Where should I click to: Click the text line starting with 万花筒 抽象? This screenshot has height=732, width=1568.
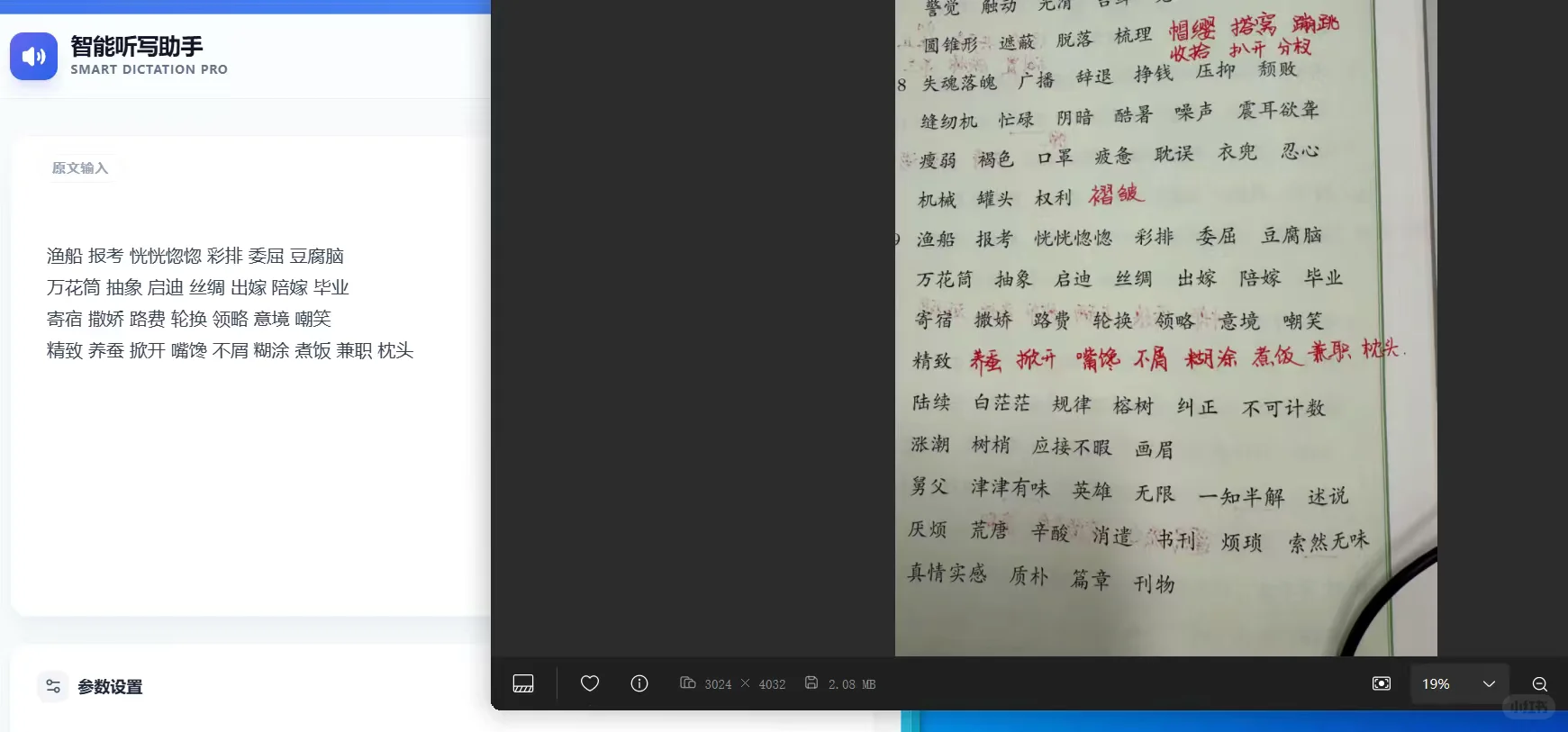[198, 287]
